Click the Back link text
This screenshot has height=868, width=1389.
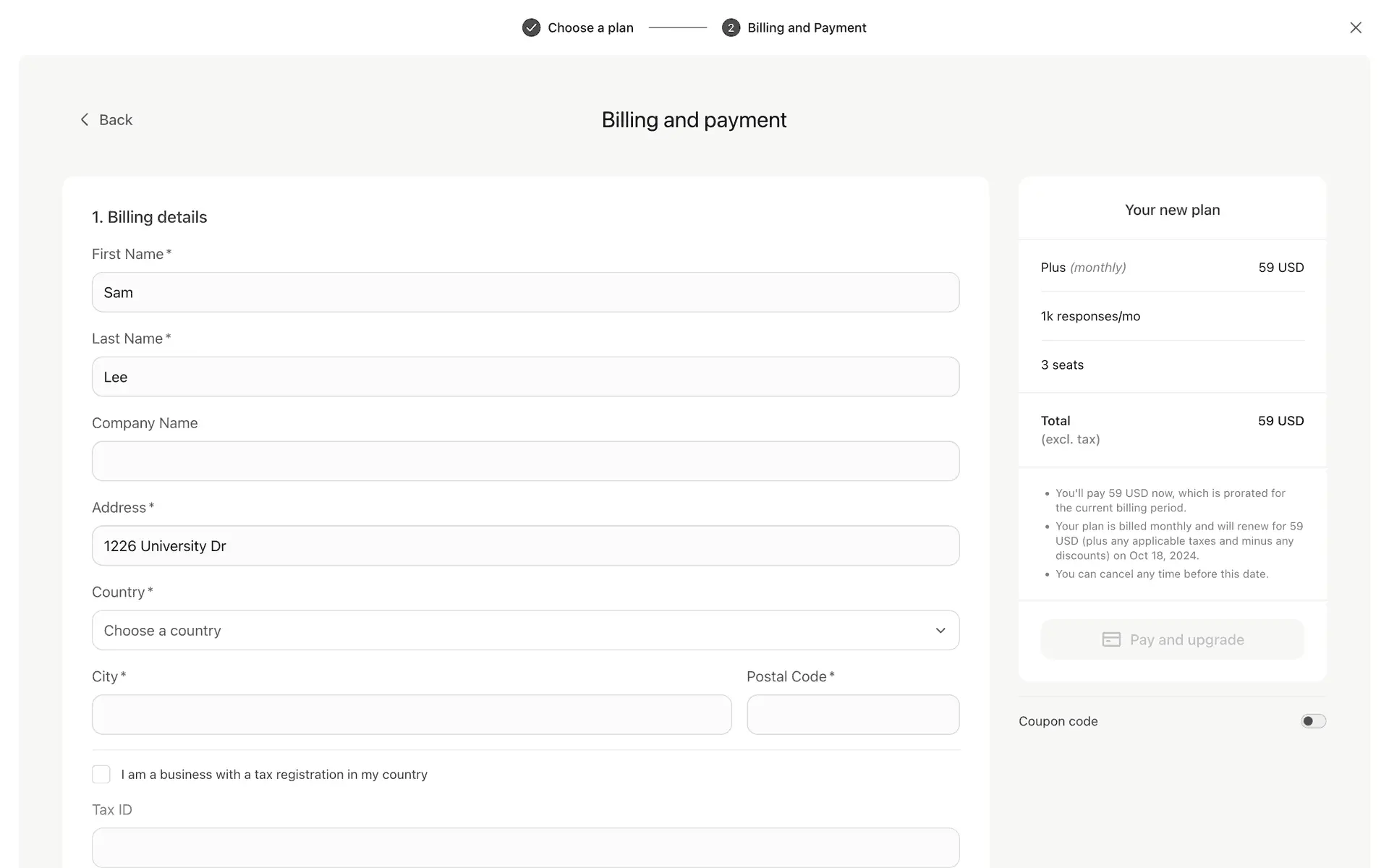tap(116, 119)
